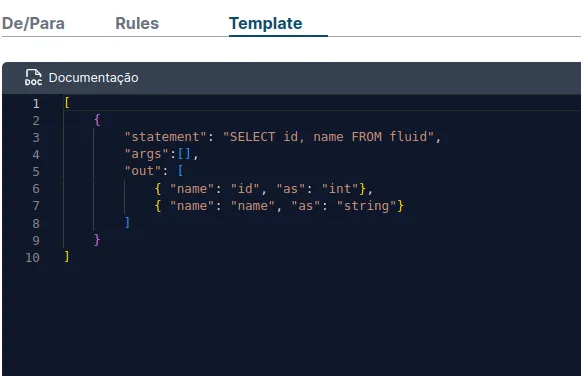Click line number 5 in gutter
The image size is (581, 376).
pyautogui.click(x=36, y=172)
